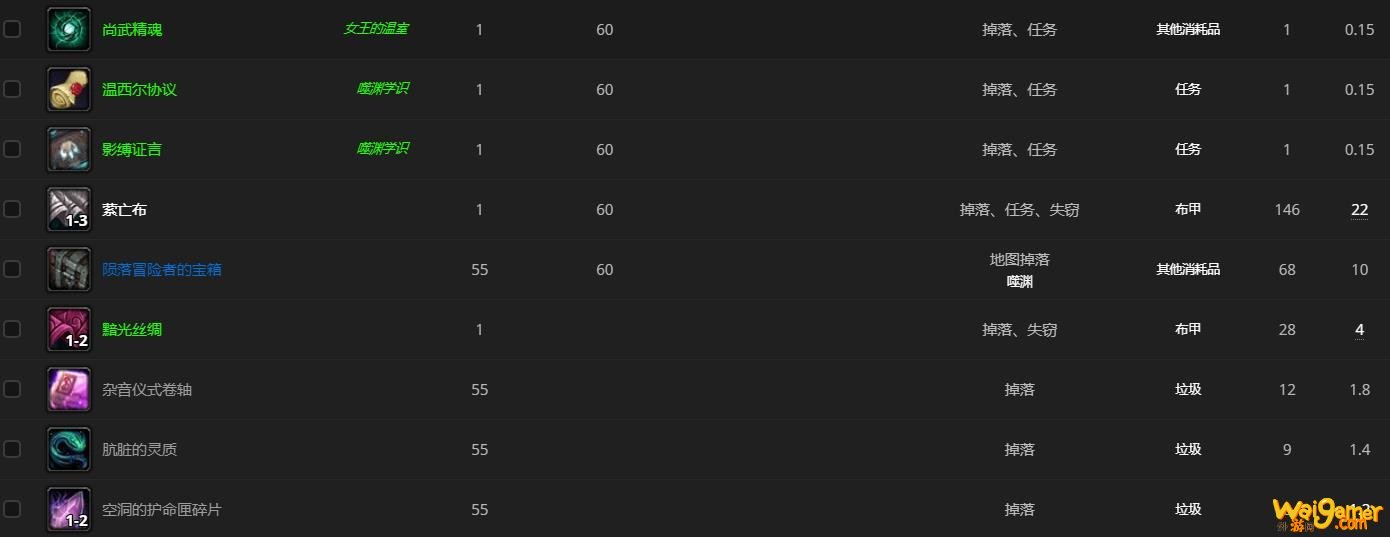This screenshot has width=1390, height=537.
Task: Click the 肮脏的灵质 item icon
Action: pyautogui.click(x=69, y=450)
